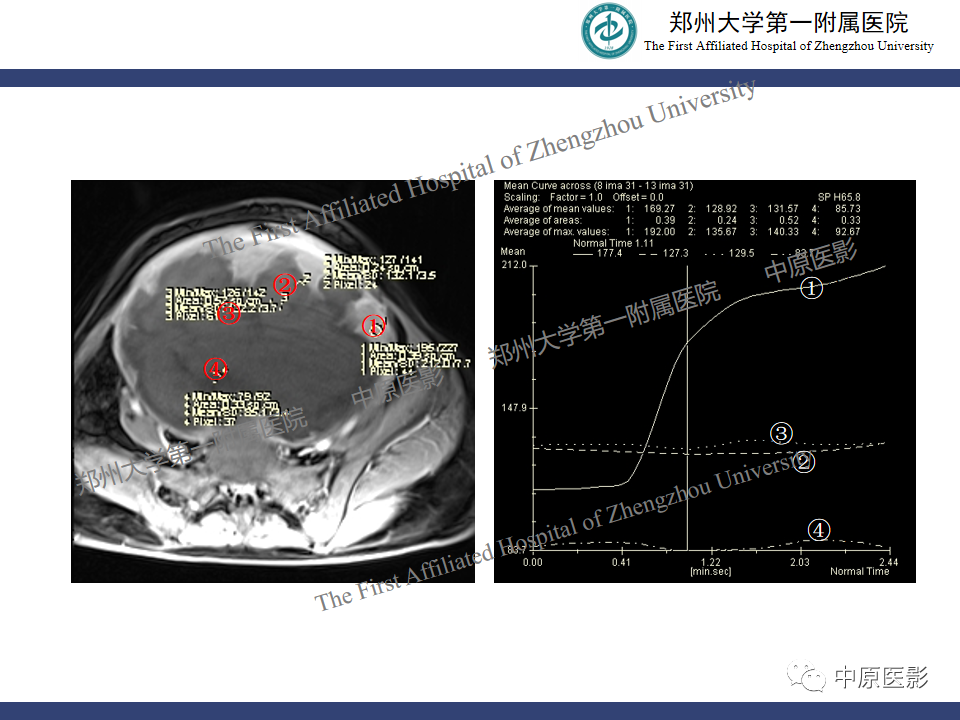
Task: Select red ROI marker ② on the MRI
Action: pos(285,284)
